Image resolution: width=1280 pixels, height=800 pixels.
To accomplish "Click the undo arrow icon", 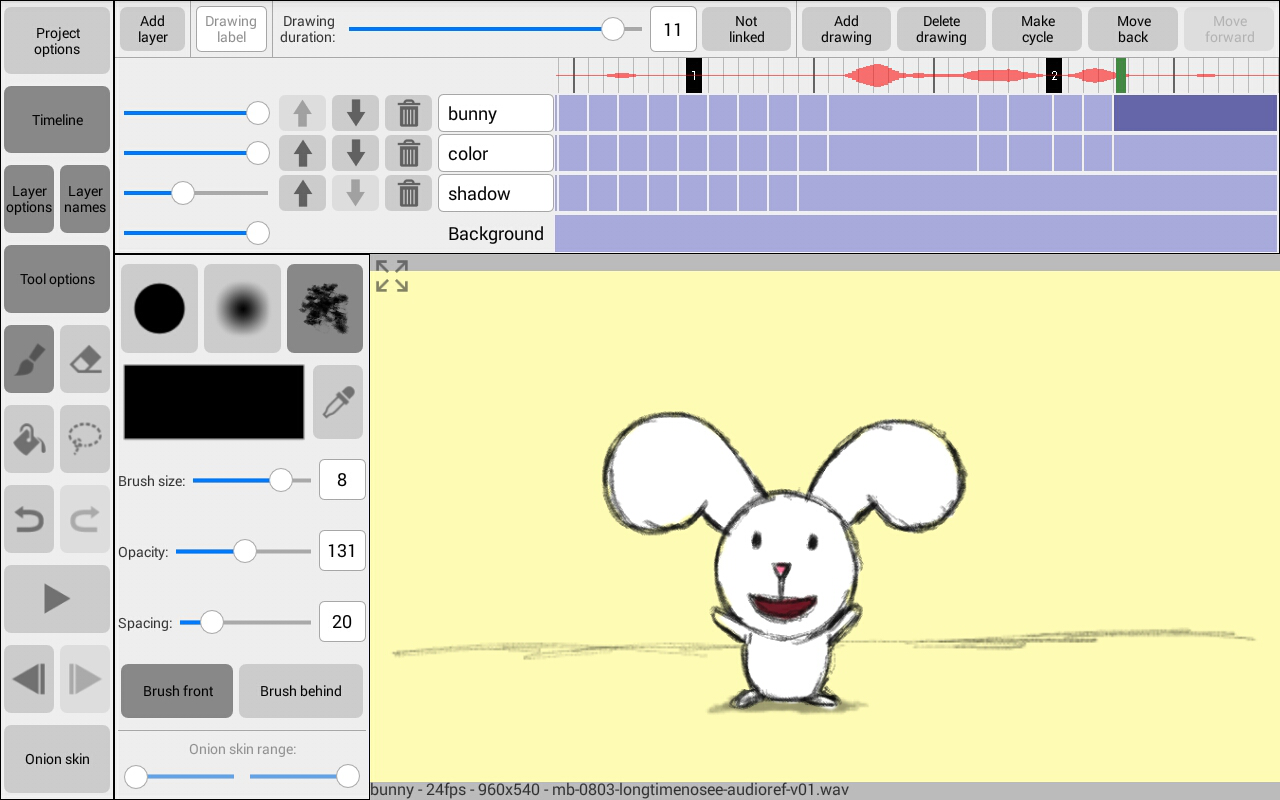I will (x=29, y=519).
